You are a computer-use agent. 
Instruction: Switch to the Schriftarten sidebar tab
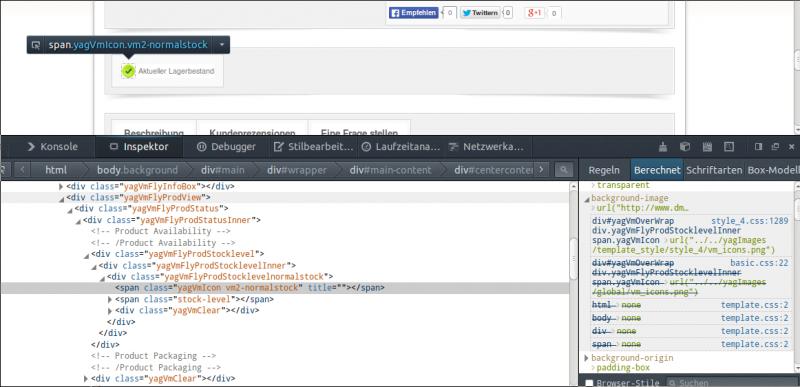point(714,170)
